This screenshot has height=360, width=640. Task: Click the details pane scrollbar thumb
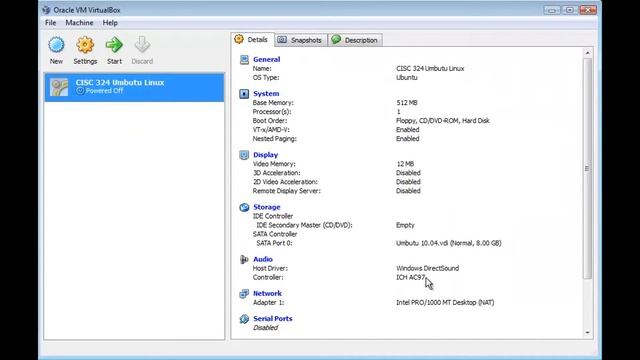587,169
